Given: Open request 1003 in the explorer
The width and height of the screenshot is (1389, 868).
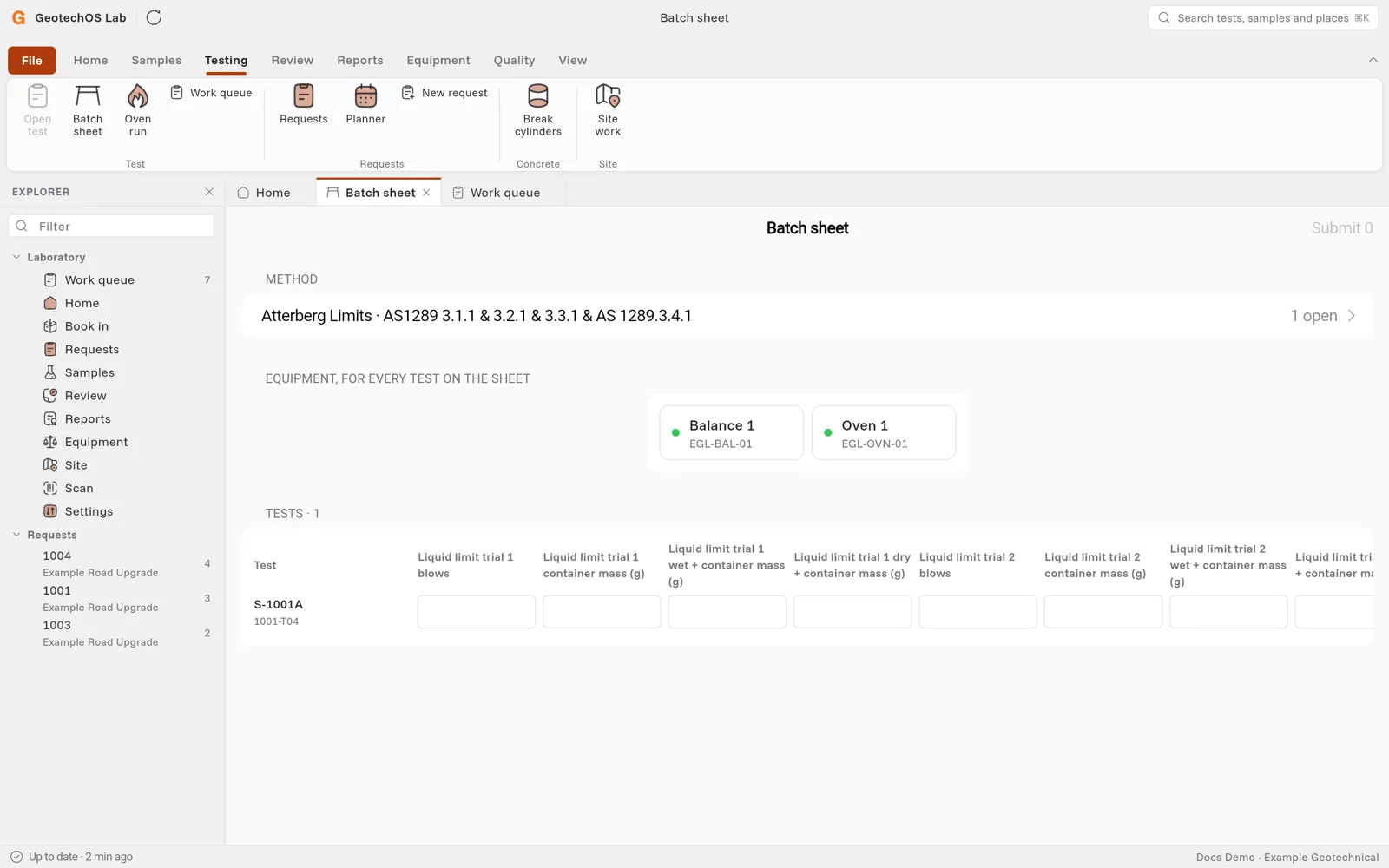Looking at the screenshot, I should [x=111, y=633].
